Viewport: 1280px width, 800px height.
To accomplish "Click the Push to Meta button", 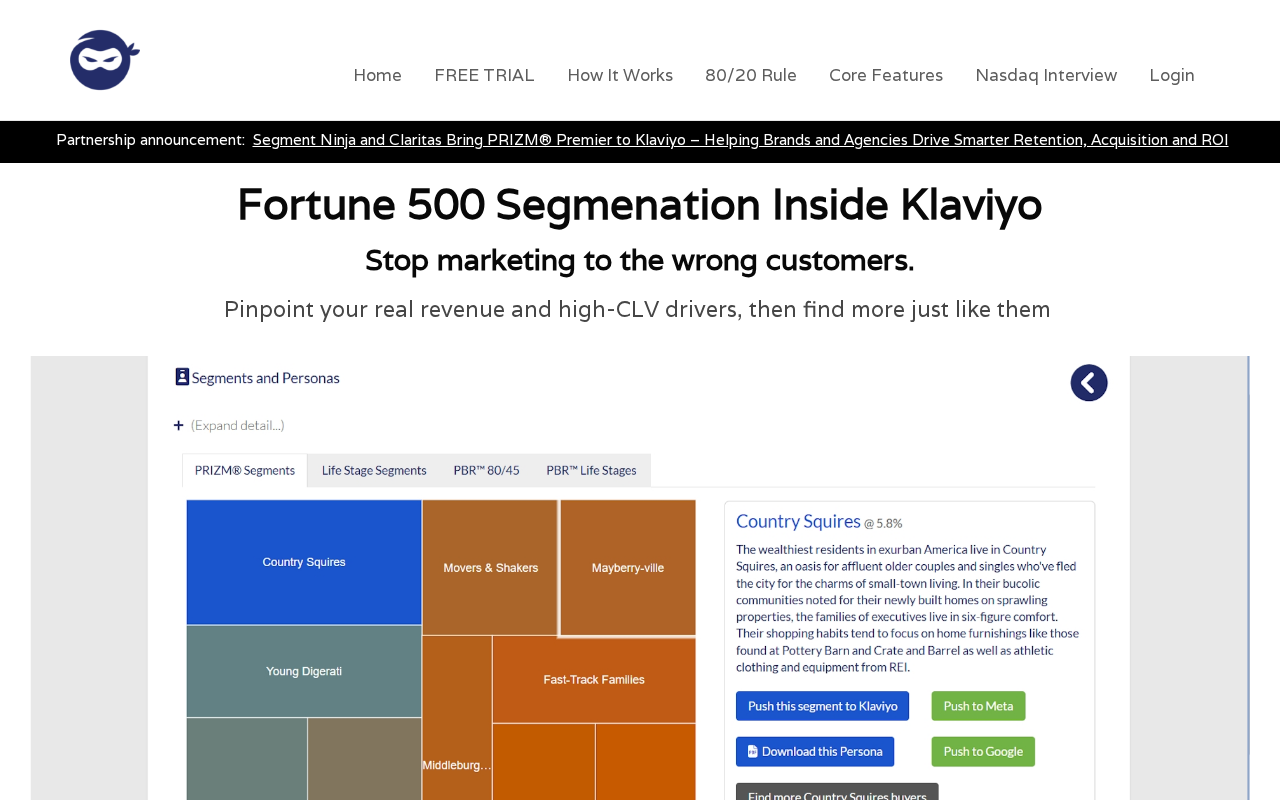I will tap(978, 706).
